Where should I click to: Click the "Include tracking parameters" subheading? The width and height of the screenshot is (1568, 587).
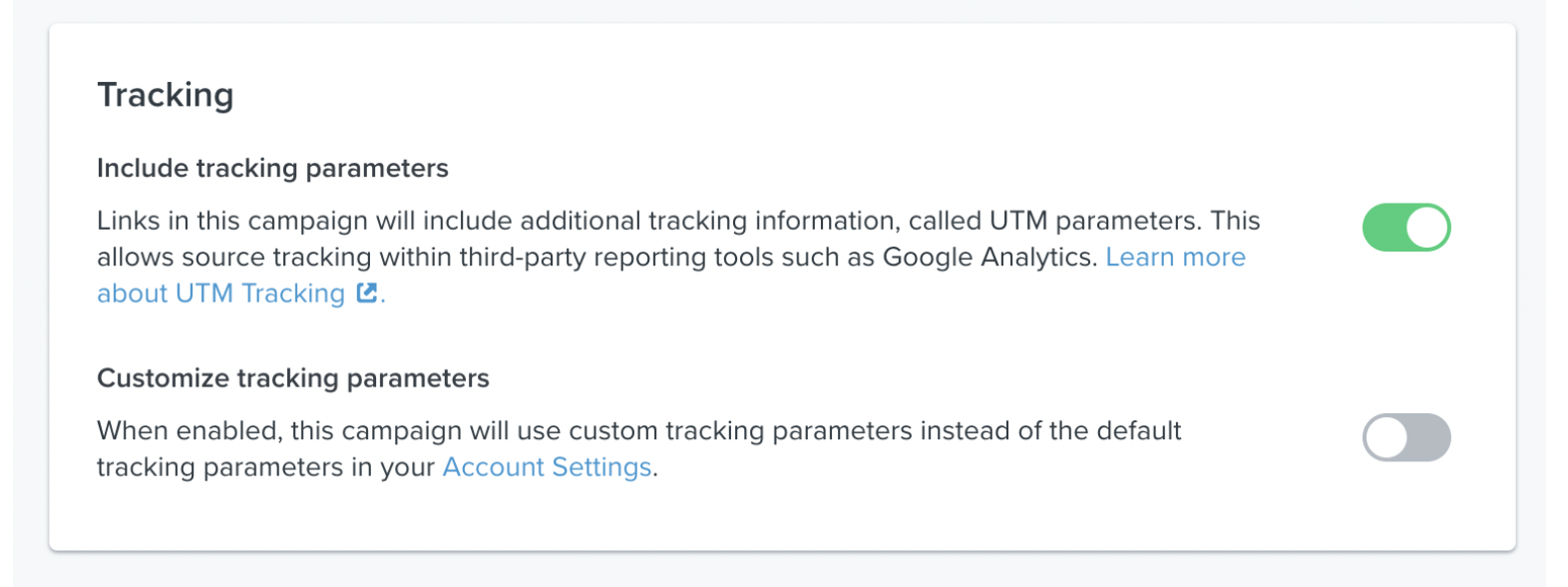[272, 168]
